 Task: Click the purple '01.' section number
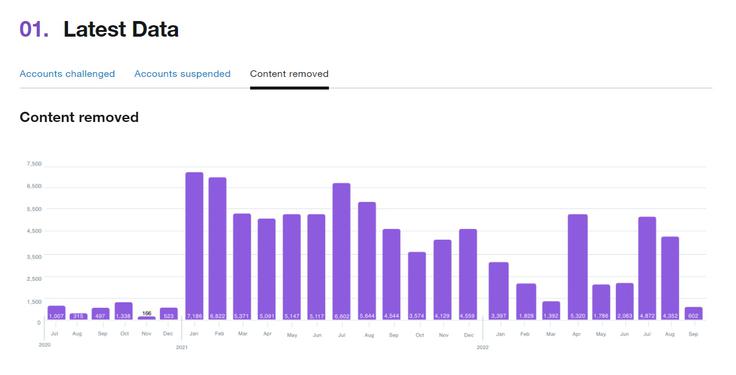34,29
